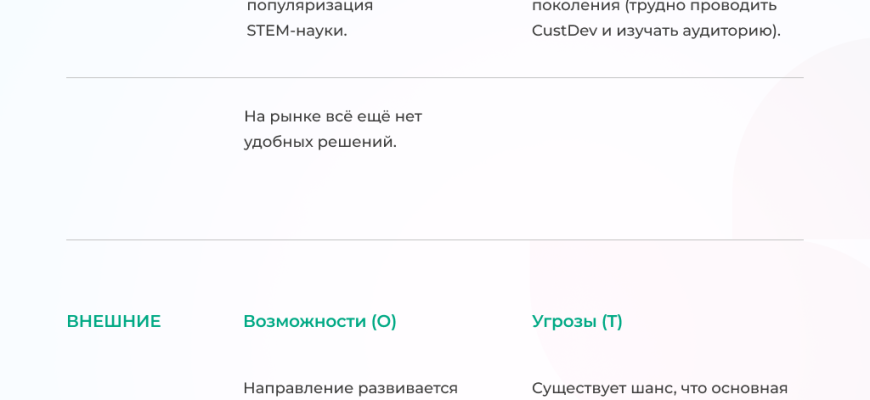Image resolution: width=870 pixels, height=400 pixels.
Task: Click the line На рынке всё ещё нет
Action: click(x=333, y=116)
